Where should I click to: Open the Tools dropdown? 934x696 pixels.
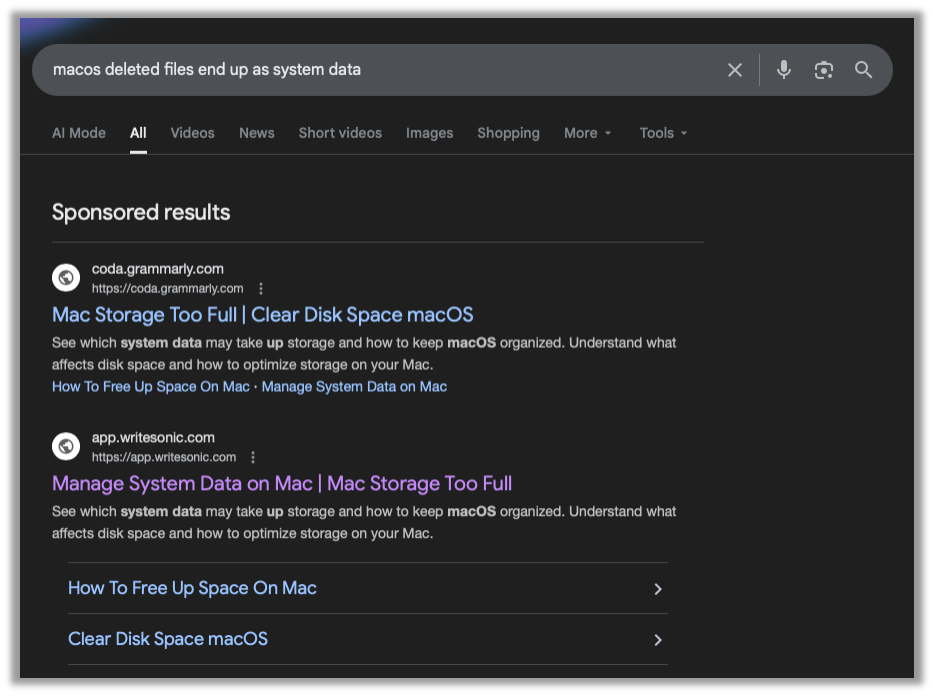click(663, 132)
